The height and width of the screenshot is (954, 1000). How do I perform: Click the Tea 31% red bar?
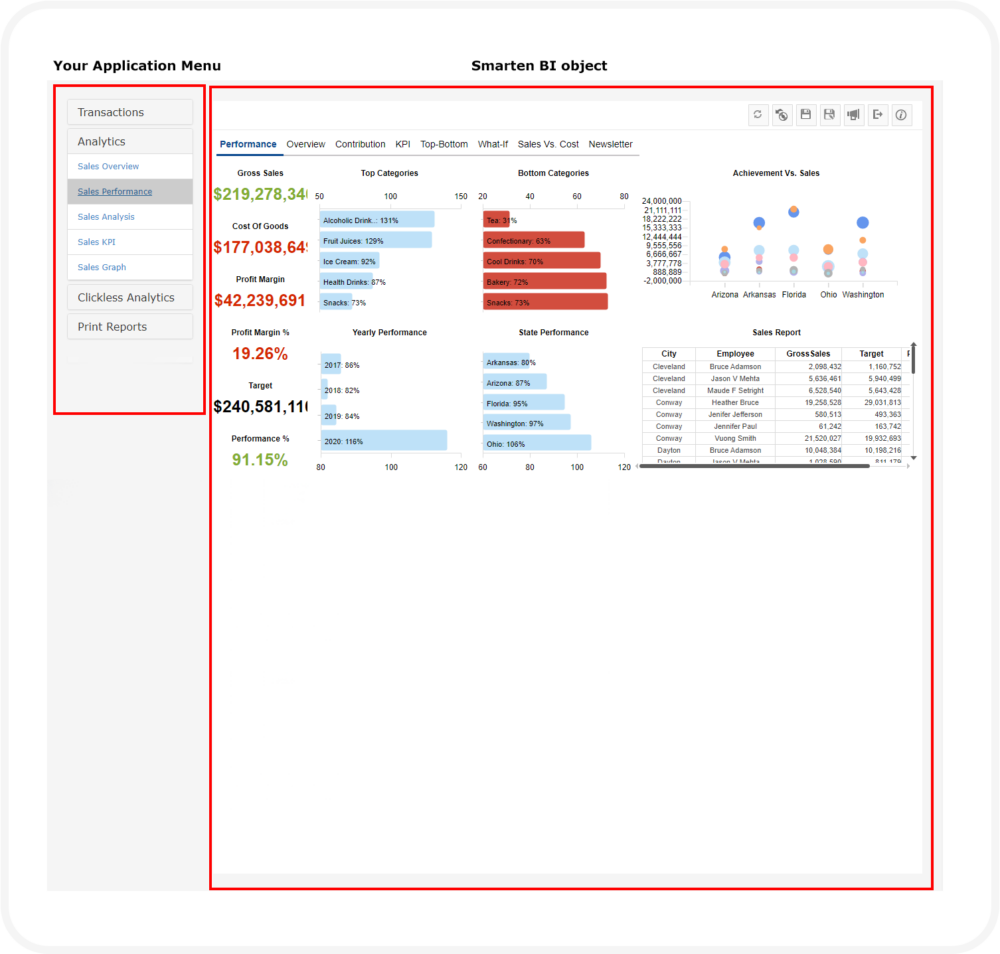[x=496, y=220]
